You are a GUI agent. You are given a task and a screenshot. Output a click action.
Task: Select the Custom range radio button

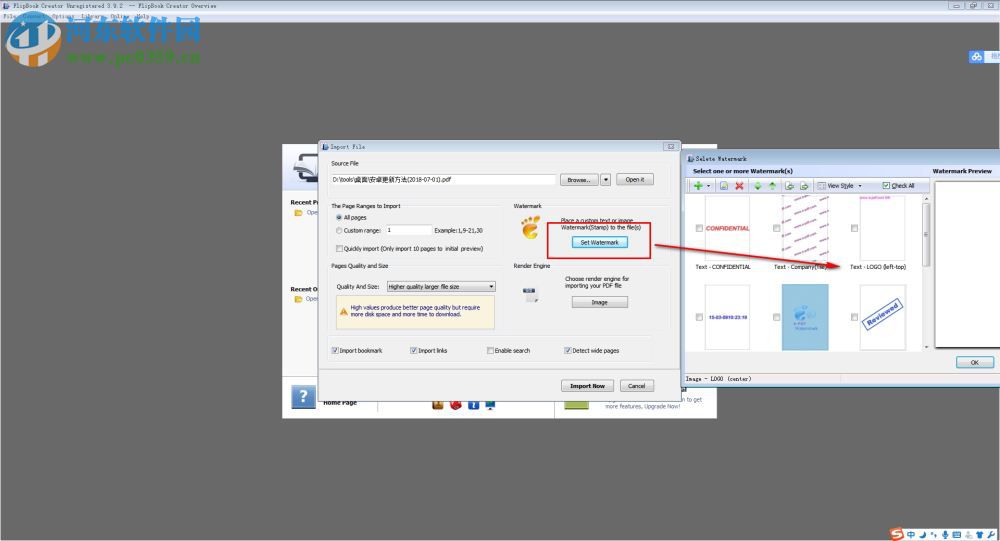click(339, 230)
